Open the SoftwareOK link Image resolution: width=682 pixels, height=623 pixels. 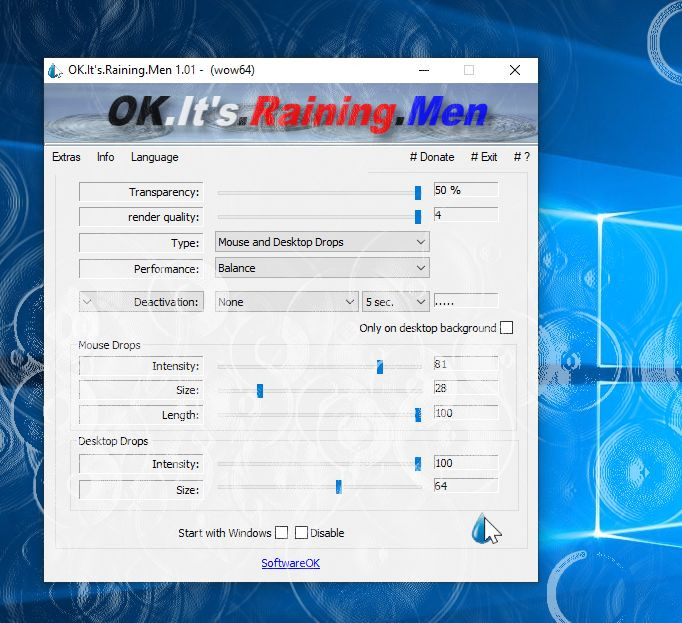[x=291, y=563]
